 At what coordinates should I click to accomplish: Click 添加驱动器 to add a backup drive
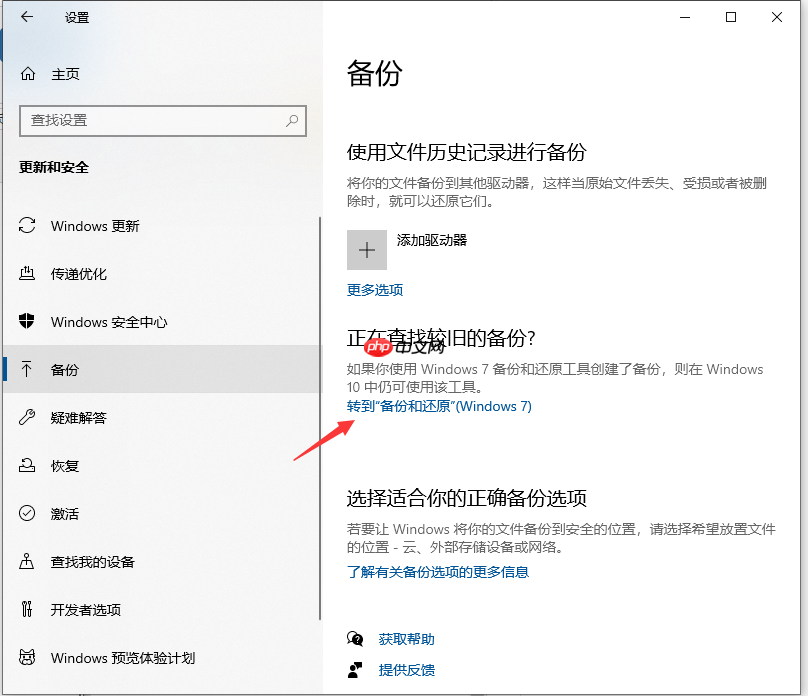click(x=367, y=249)
